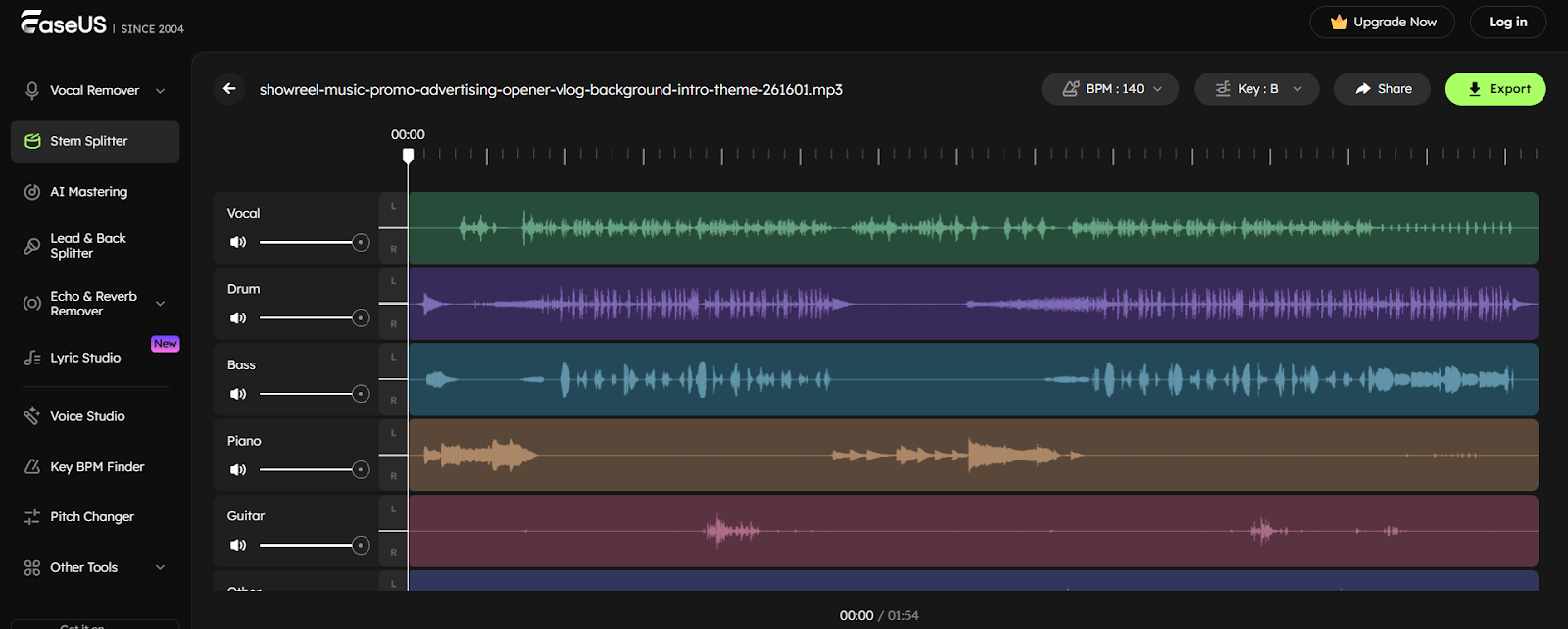
Task: Click the Voice Studio sidebar icon
Action: coord(32,416)
